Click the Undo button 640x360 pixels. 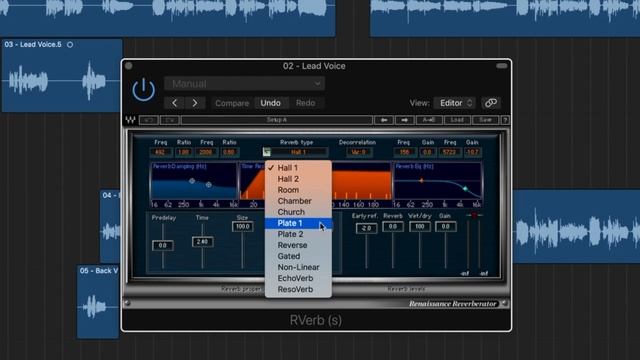click(x=271, y=103)
